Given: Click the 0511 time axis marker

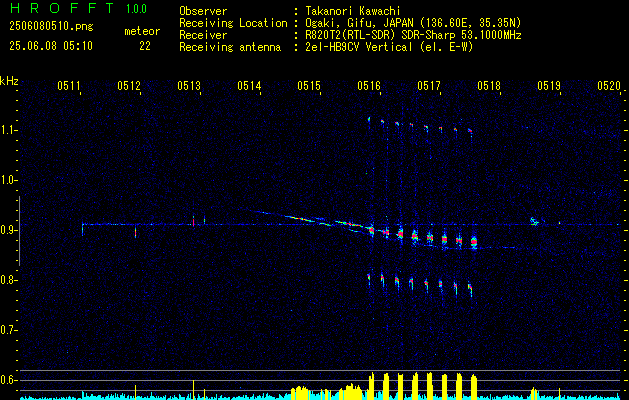Looking at the screenshot, I should tap(69, 85).
